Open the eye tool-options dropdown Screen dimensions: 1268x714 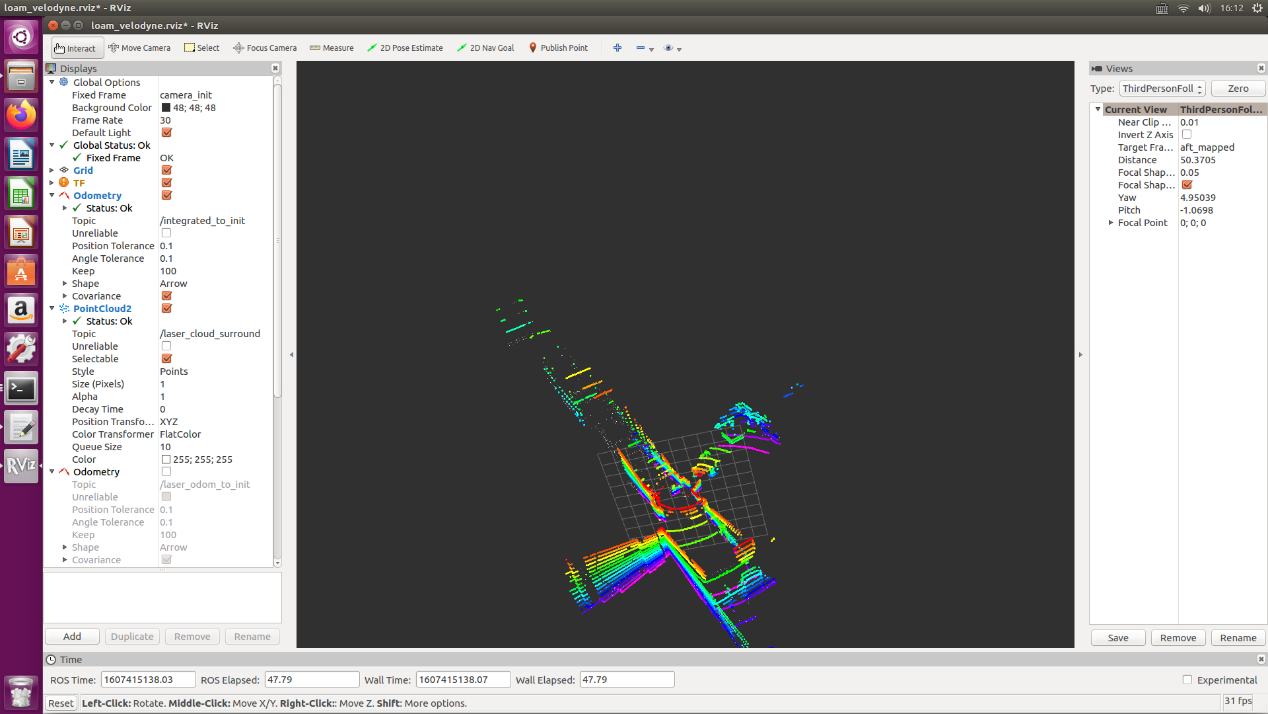(673, 48)
